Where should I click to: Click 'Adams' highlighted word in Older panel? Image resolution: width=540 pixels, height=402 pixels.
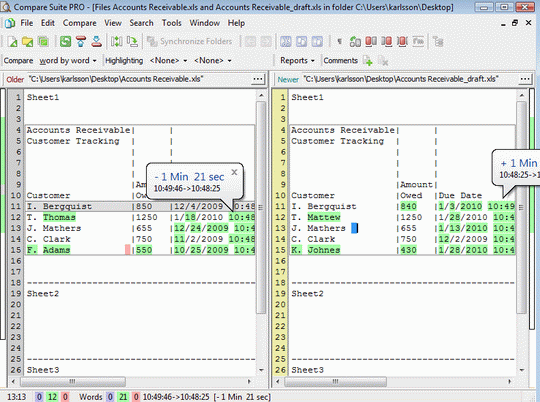[x=56, y=250]
